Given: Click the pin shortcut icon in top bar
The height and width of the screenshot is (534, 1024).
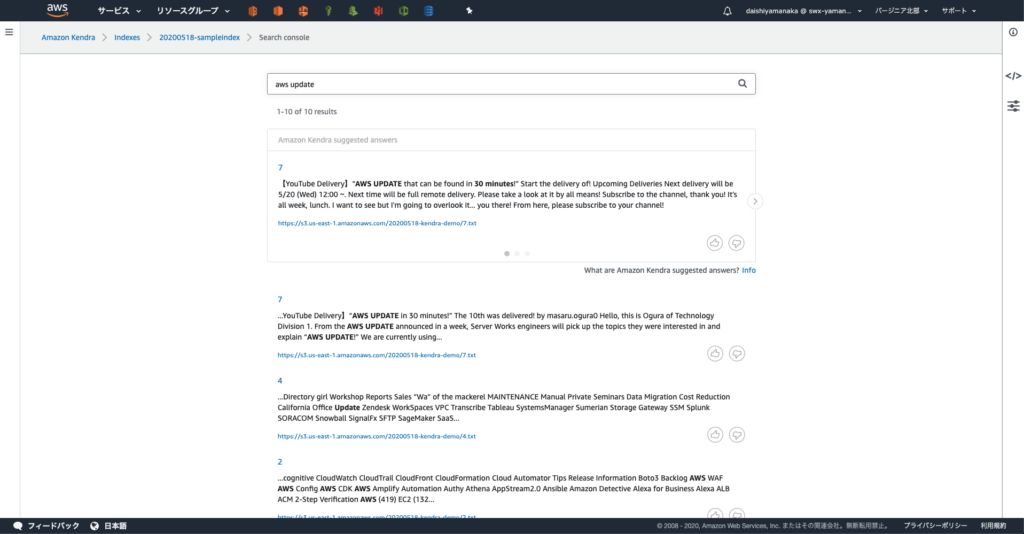Looking at the screenshot, I should click(x=470, y=11).
